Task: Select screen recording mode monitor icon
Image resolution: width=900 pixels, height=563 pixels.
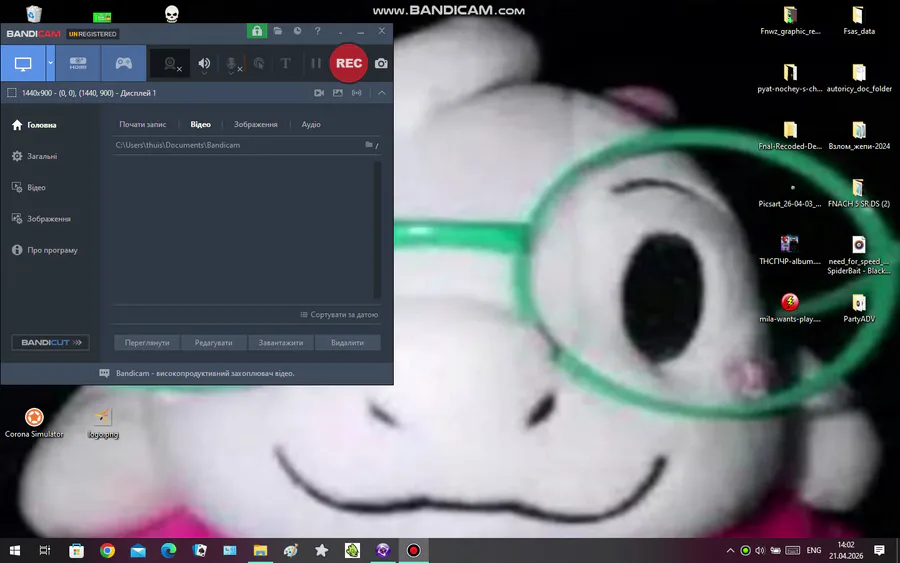Action: click(23, 63)
